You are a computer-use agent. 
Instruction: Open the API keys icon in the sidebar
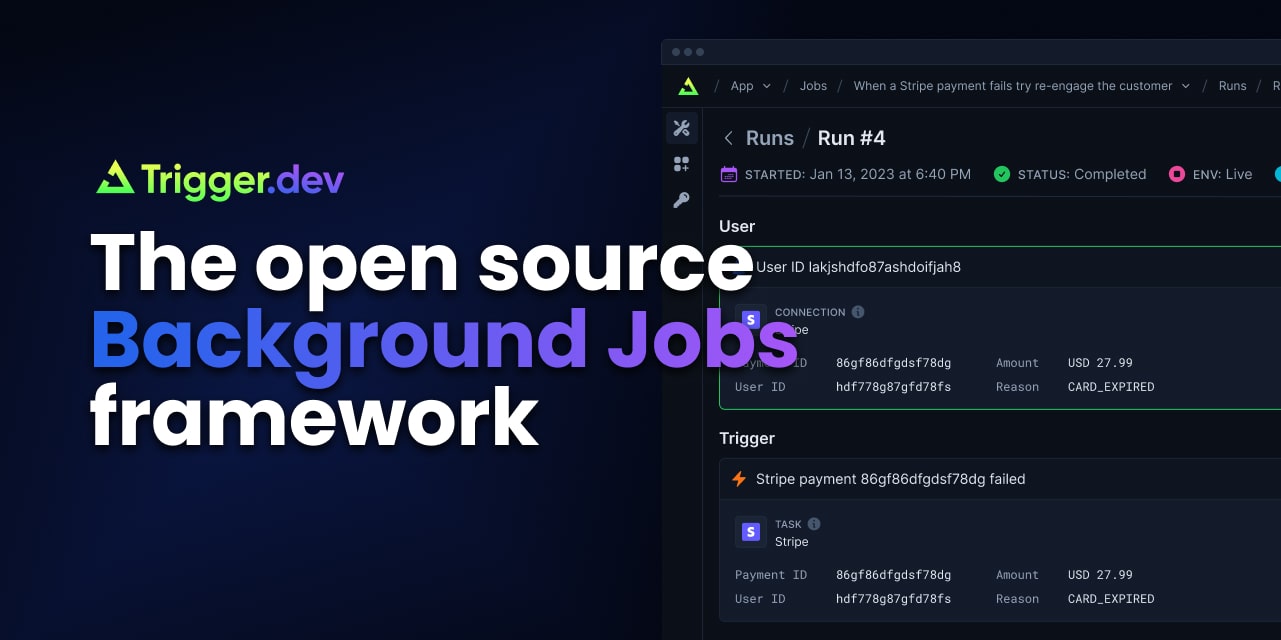click(x=682, y=200)
